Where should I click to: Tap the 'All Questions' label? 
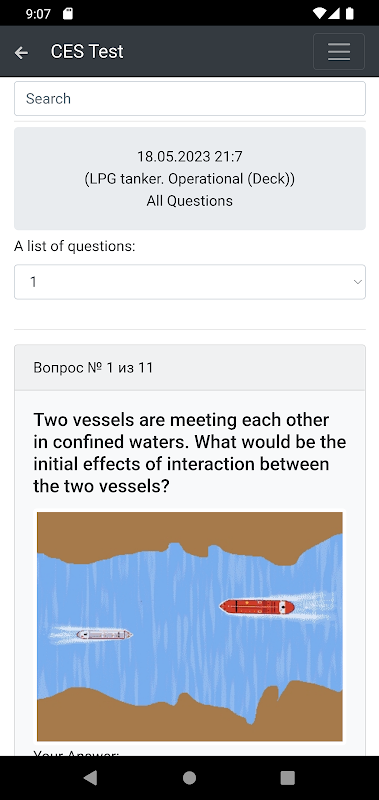tap(190, 201)
